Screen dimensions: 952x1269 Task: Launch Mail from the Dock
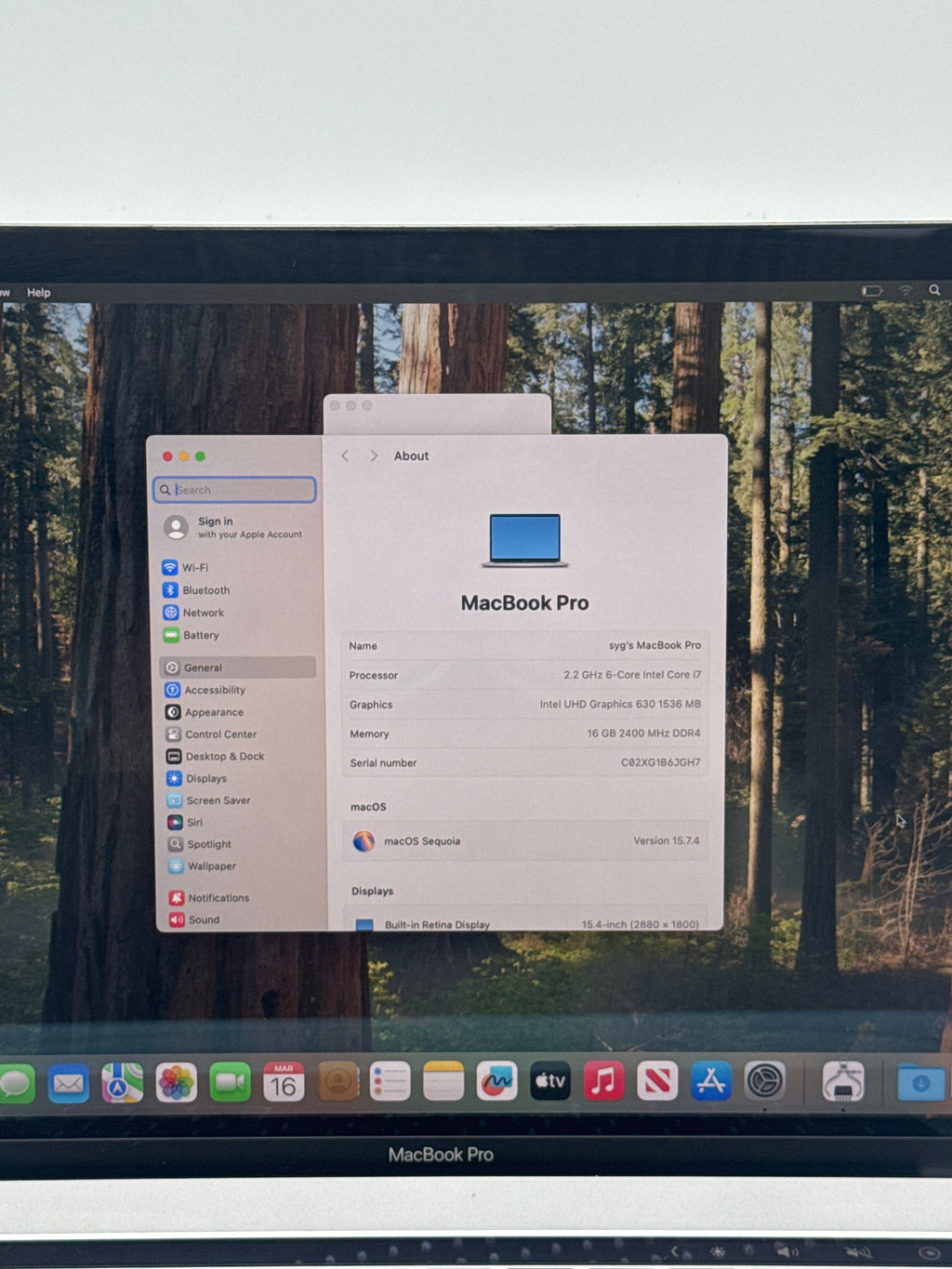click(x=69, y=1083)
